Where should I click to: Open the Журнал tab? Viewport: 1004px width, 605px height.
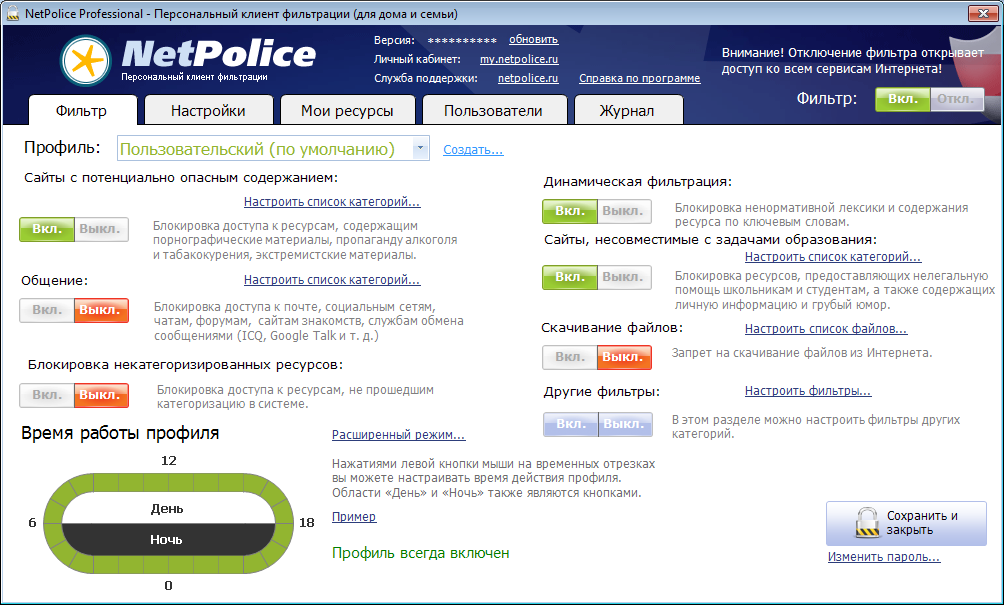[628, 110]
